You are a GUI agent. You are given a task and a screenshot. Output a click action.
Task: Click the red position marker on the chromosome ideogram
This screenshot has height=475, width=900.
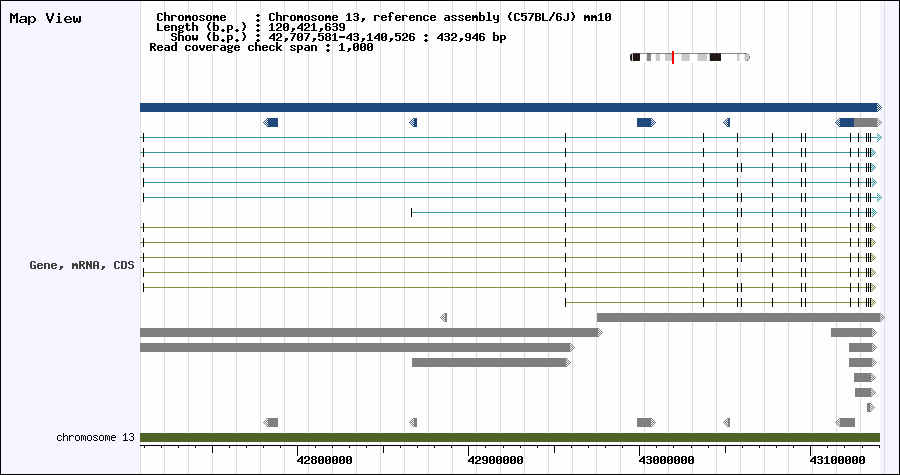click(673, 57)
